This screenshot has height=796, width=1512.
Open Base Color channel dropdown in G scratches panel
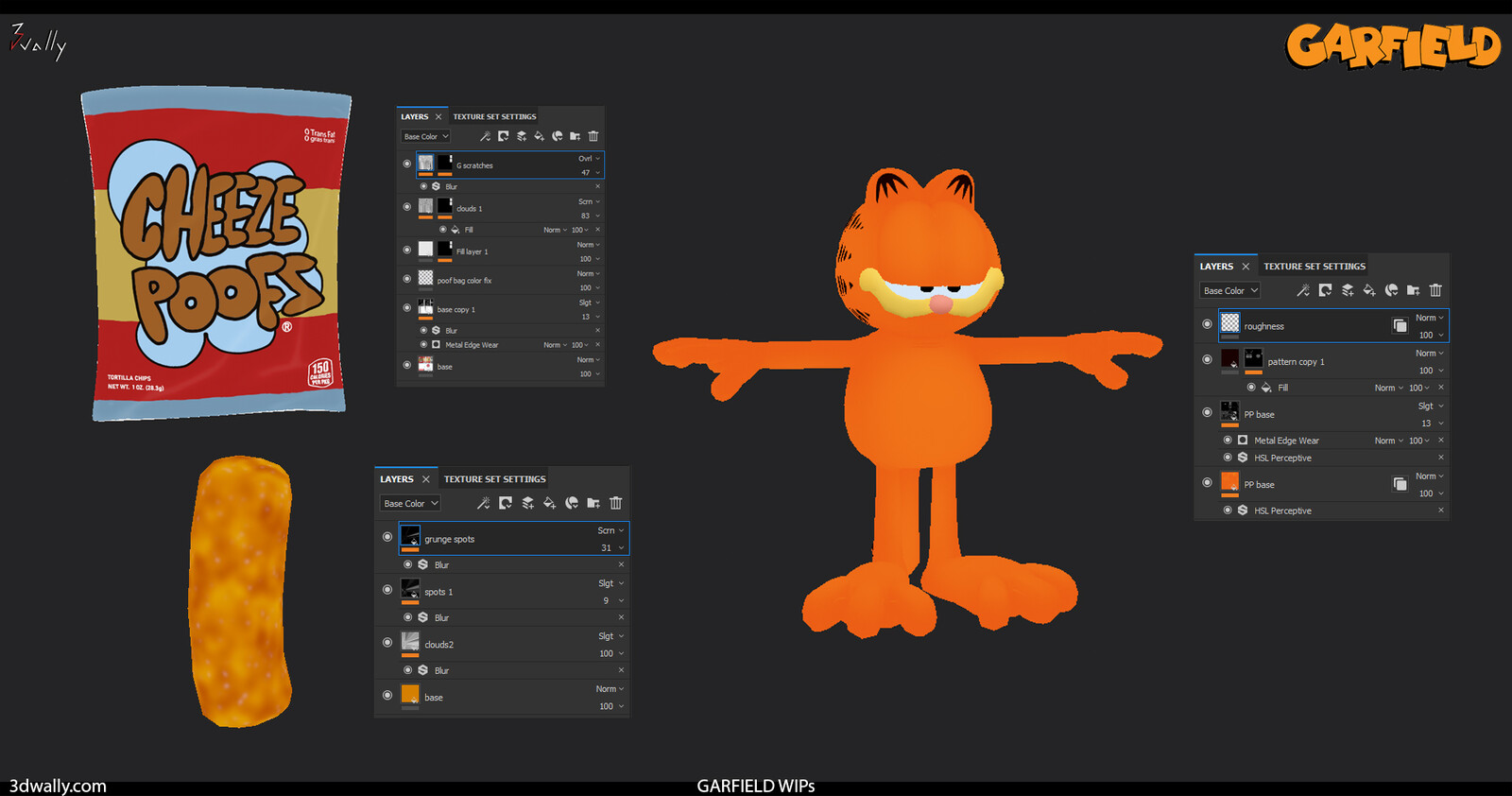(x=426, y=136)
